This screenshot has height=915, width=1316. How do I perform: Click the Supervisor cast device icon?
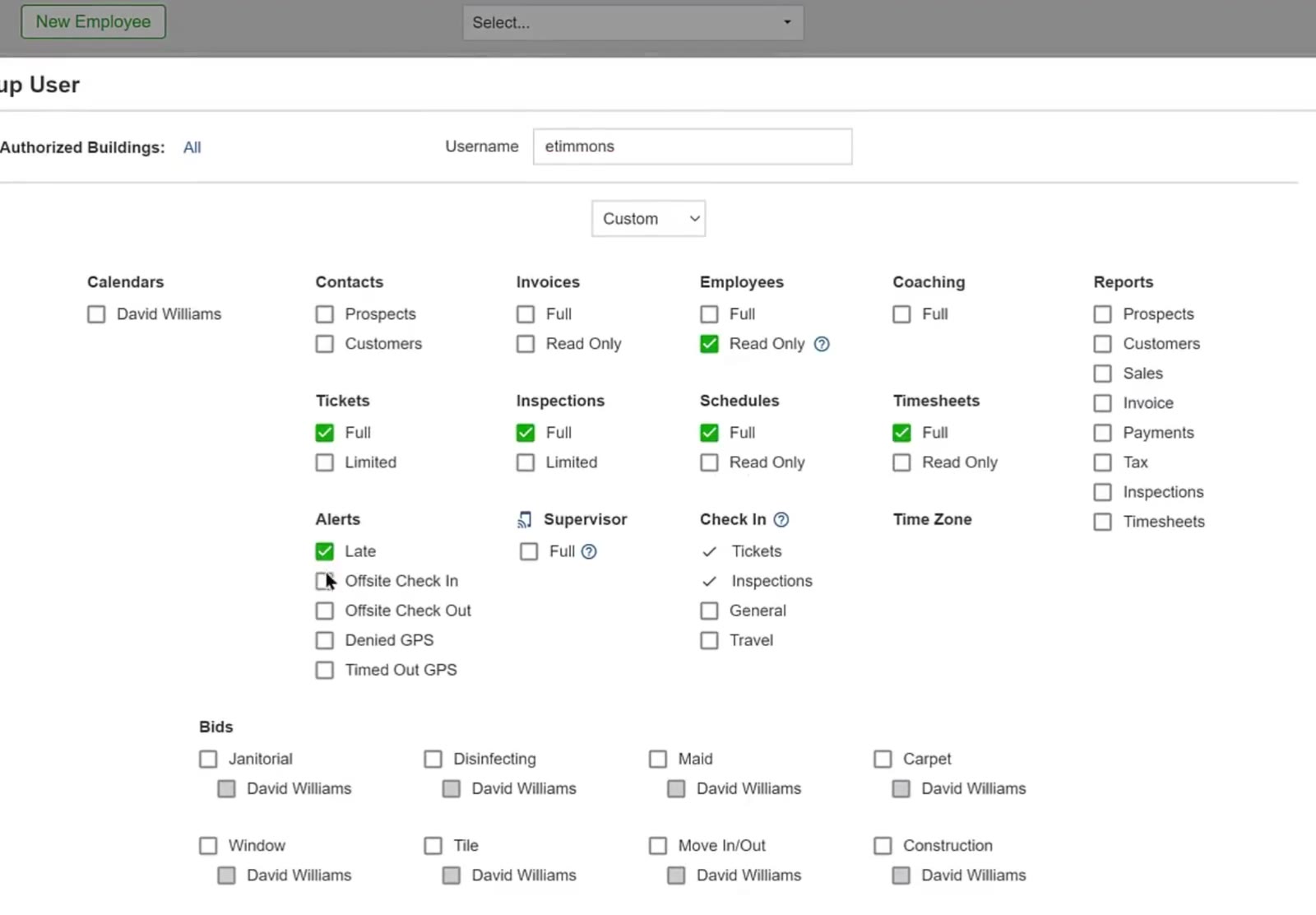click(525, 519)
